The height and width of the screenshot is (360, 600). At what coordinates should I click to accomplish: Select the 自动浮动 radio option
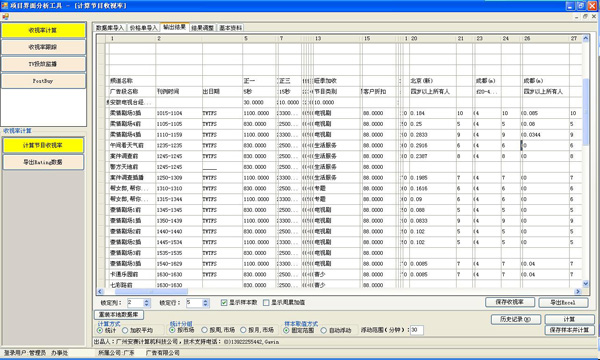pyautogui.click(x=324, y=330)
